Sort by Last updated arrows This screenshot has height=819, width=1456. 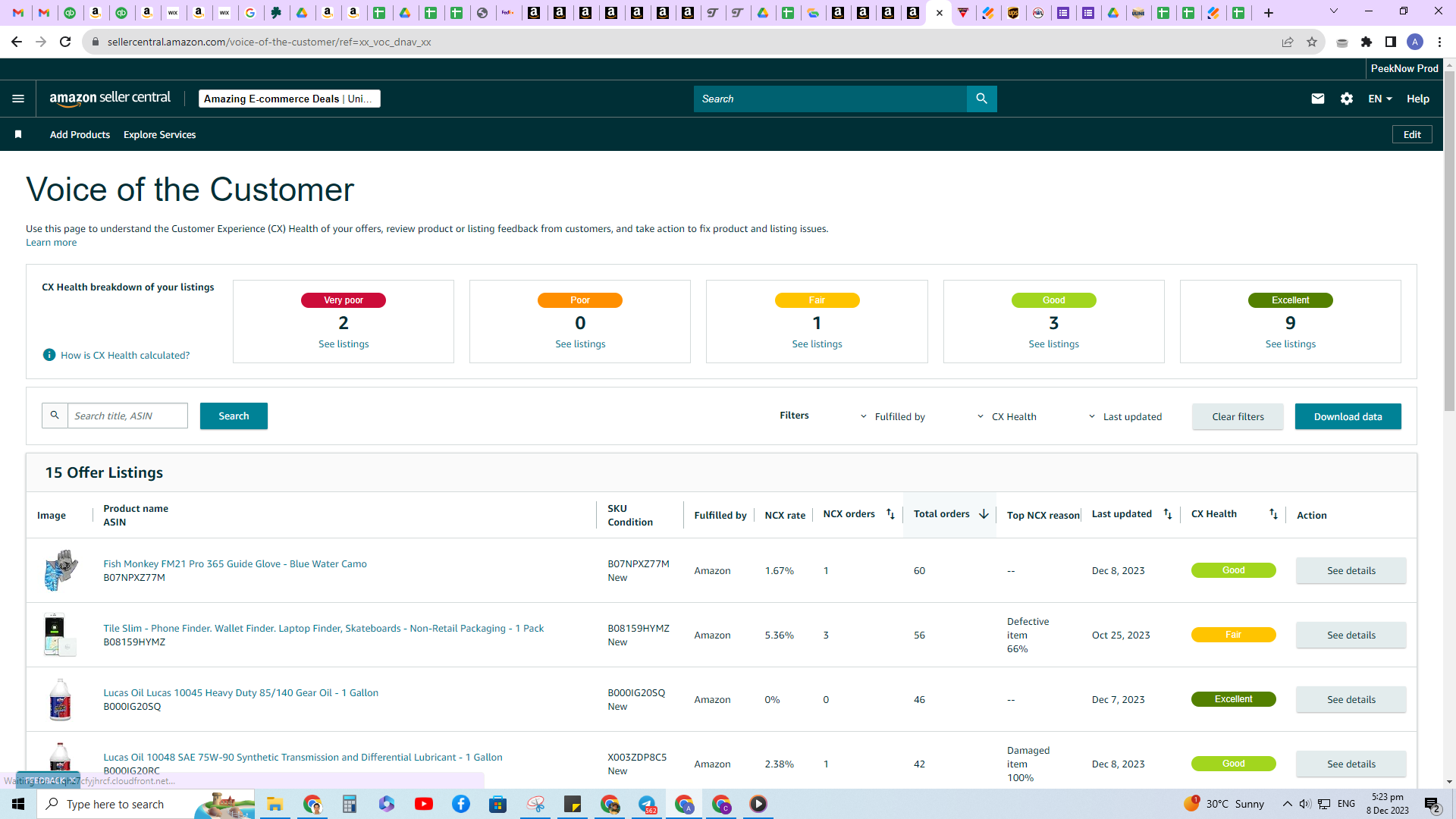point(1168,514)
